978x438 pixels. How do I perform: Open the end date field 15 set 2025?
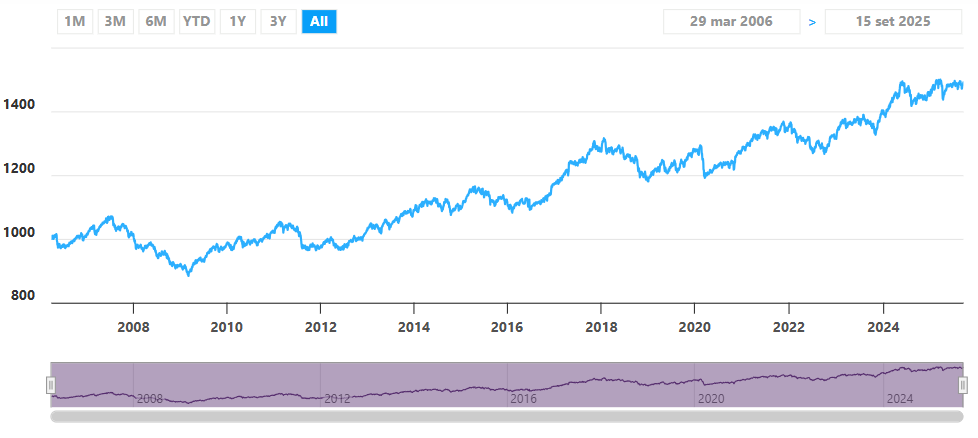[893, 21]
